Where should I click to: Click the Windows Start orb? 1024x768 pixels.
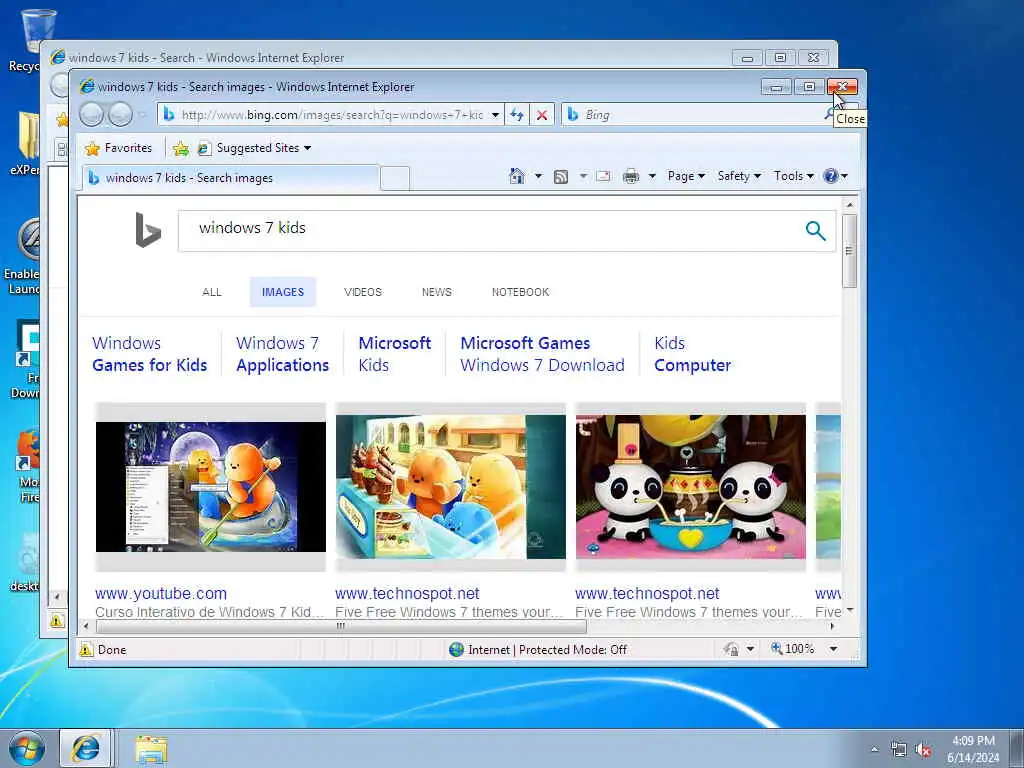tap(27, 748)
